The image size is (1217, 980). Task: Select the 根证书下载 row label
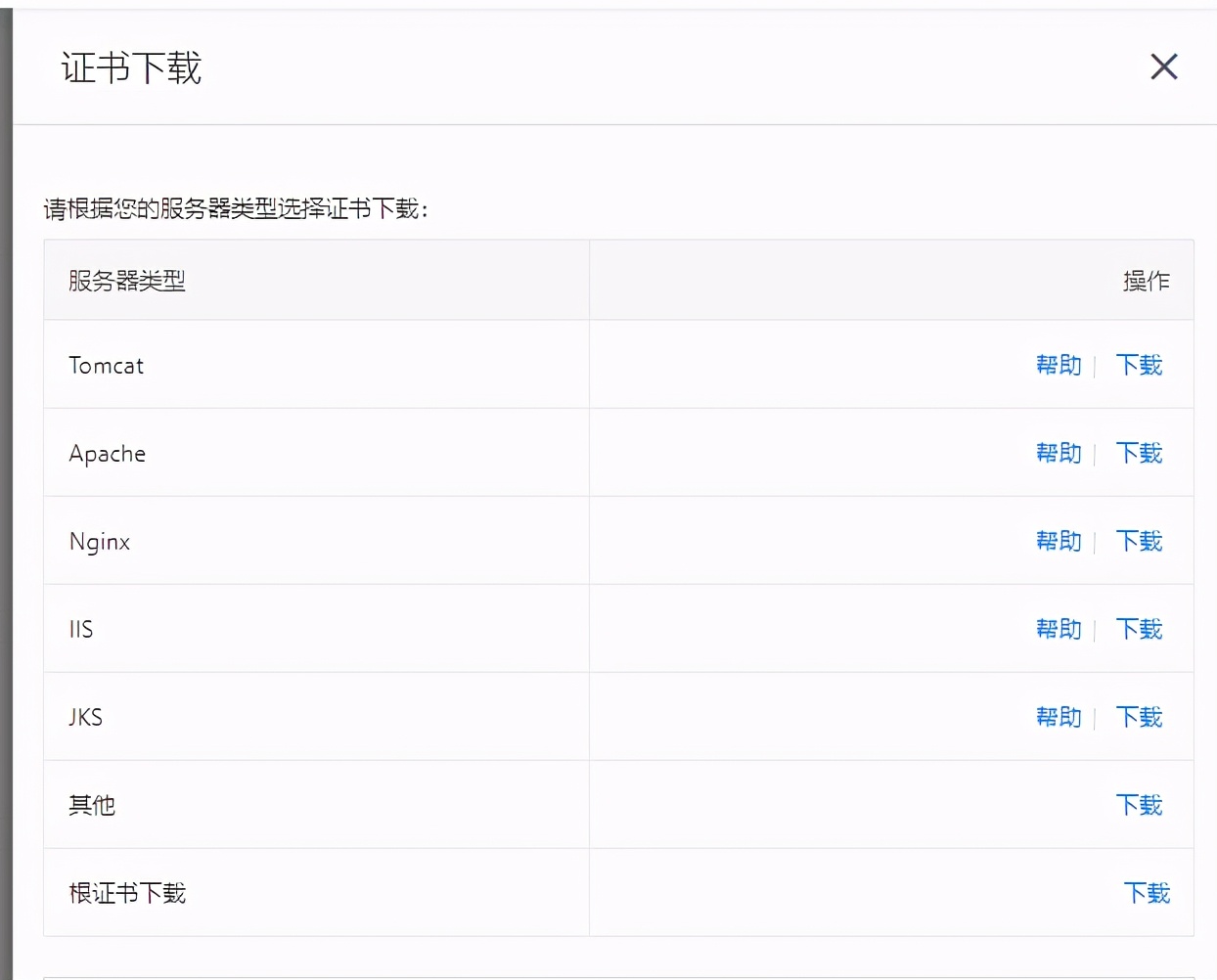tap(126, 892)
